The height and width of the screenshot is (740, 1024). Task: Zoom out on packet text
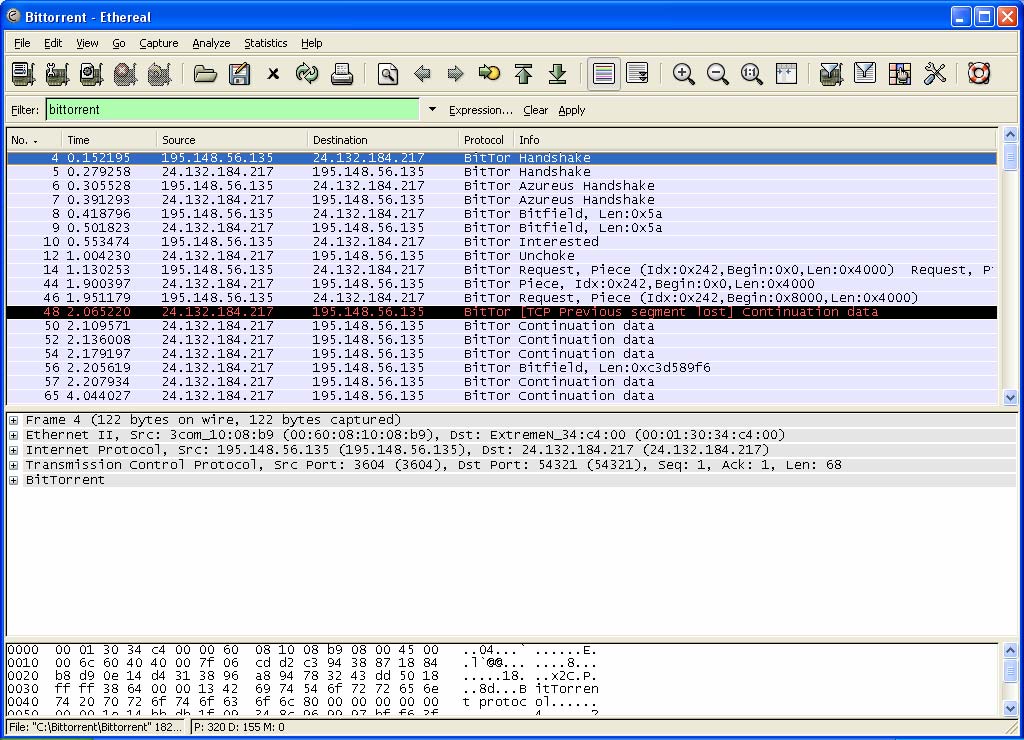click(718, 74)
